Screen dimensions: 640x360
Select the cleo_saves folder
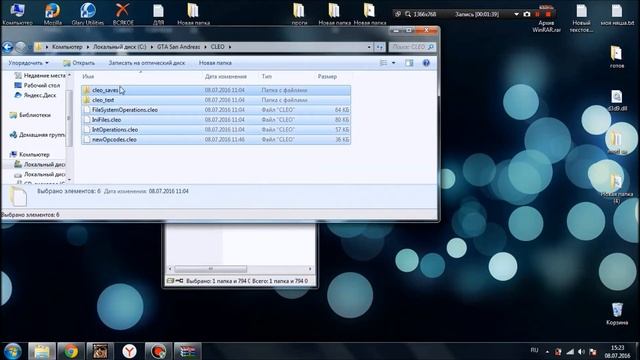click(216, 90)
